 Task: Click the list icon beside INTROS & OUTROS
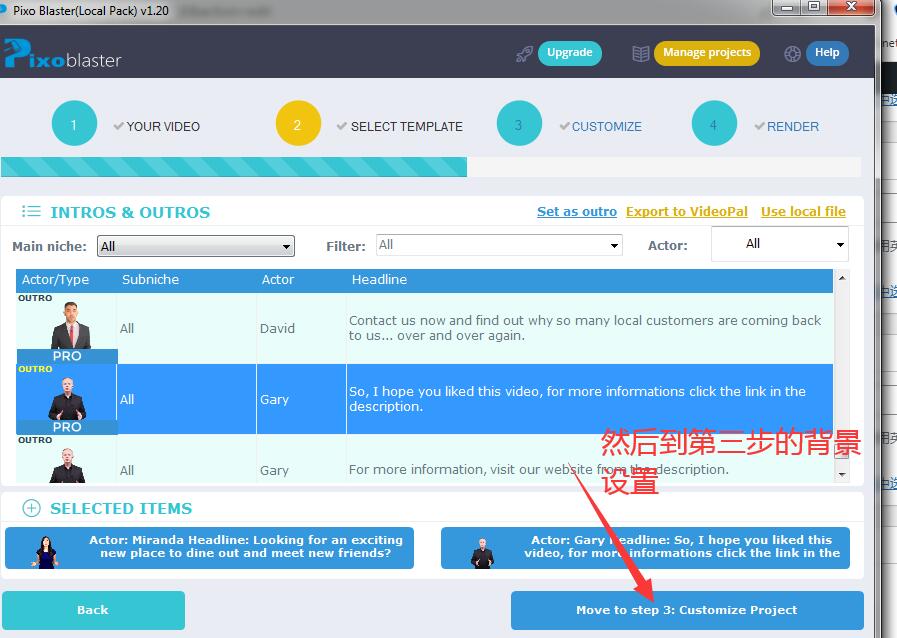pyautogui.click(x=31, y=211)
